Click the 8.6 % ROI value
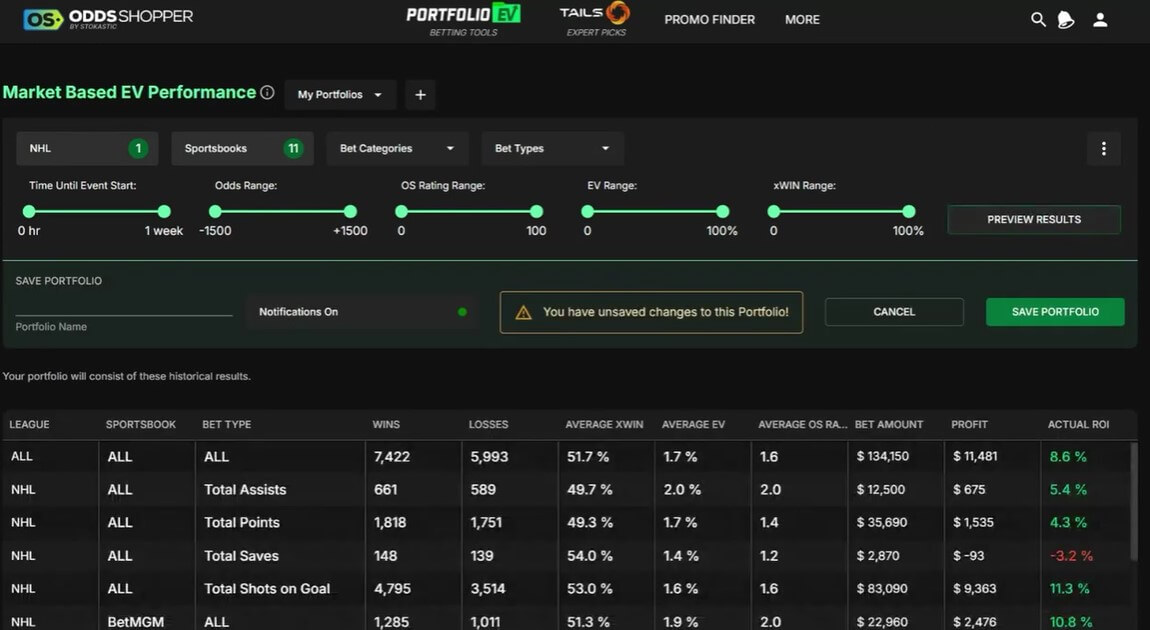1150x630 pixels. (1068, 457)
